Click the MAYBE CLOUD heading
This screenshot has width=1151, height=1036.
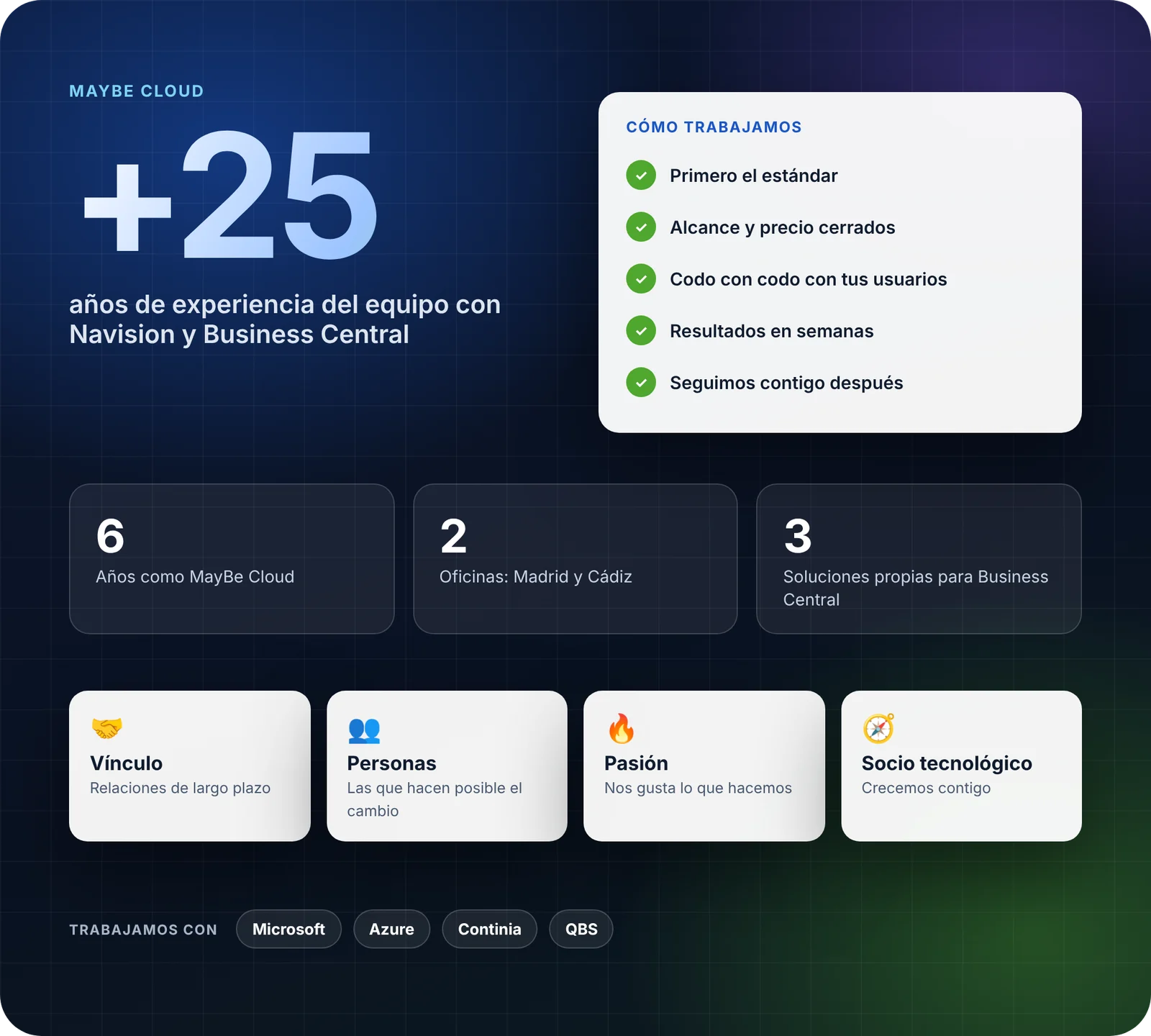tap(137, 91)
